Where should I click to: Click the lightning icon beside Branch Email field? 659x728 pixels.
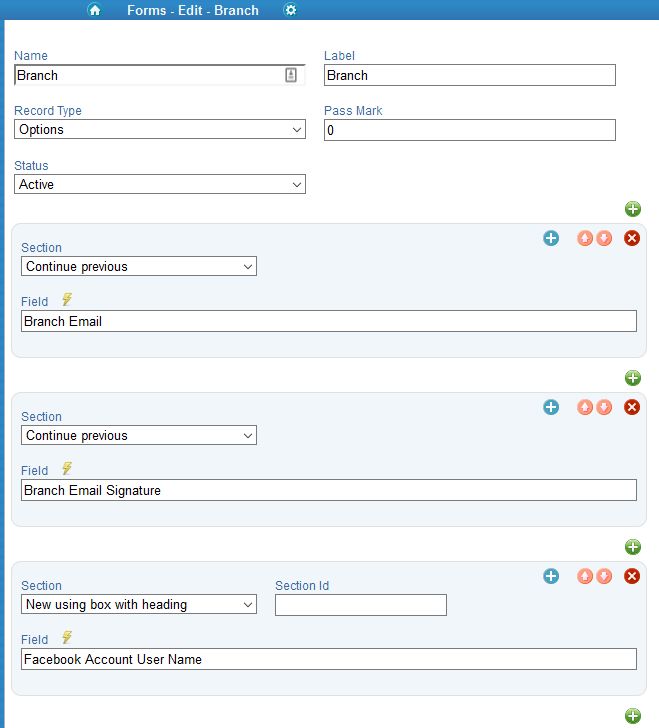pos(67,300)
